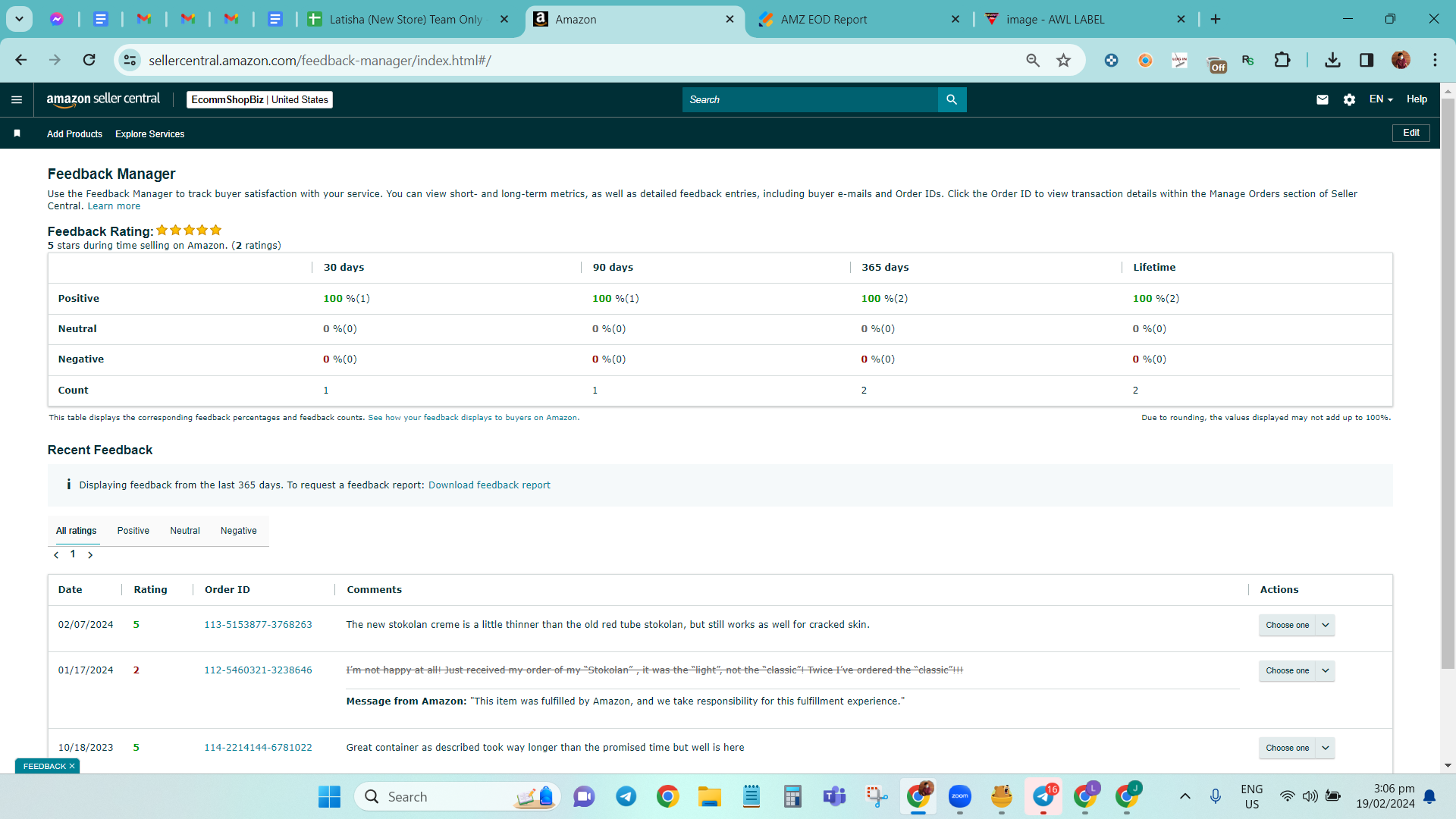
Task: Click the bookmark flag icon in the nav bar
Action: tap(17, 133)
